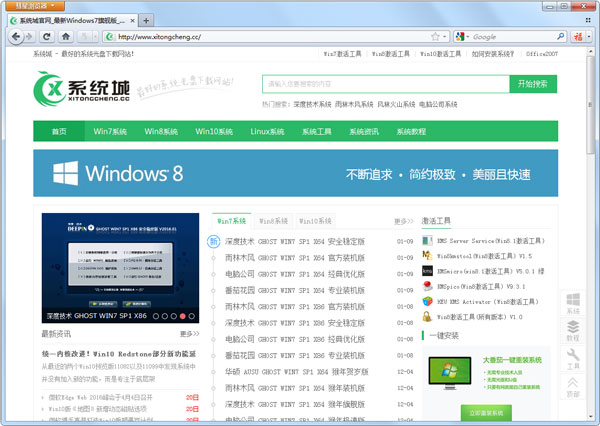Open the Win7系统 navigation item

coord(110,131)
